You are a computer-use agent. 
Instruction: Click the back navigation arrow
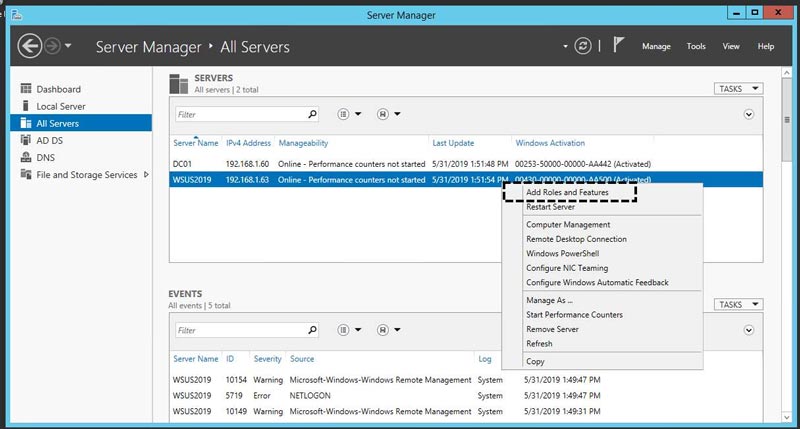[x=30, y=46]
